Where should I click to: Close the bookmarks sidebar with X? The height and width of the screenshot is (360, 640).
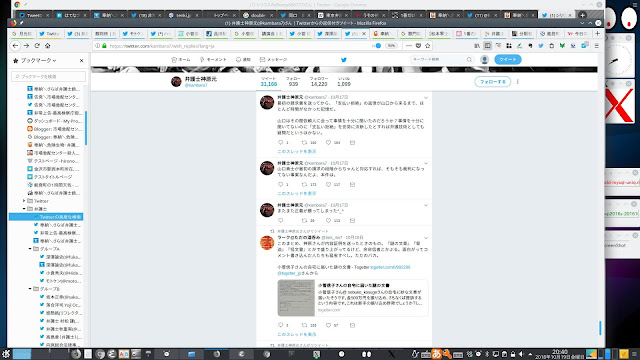(82, 60)
